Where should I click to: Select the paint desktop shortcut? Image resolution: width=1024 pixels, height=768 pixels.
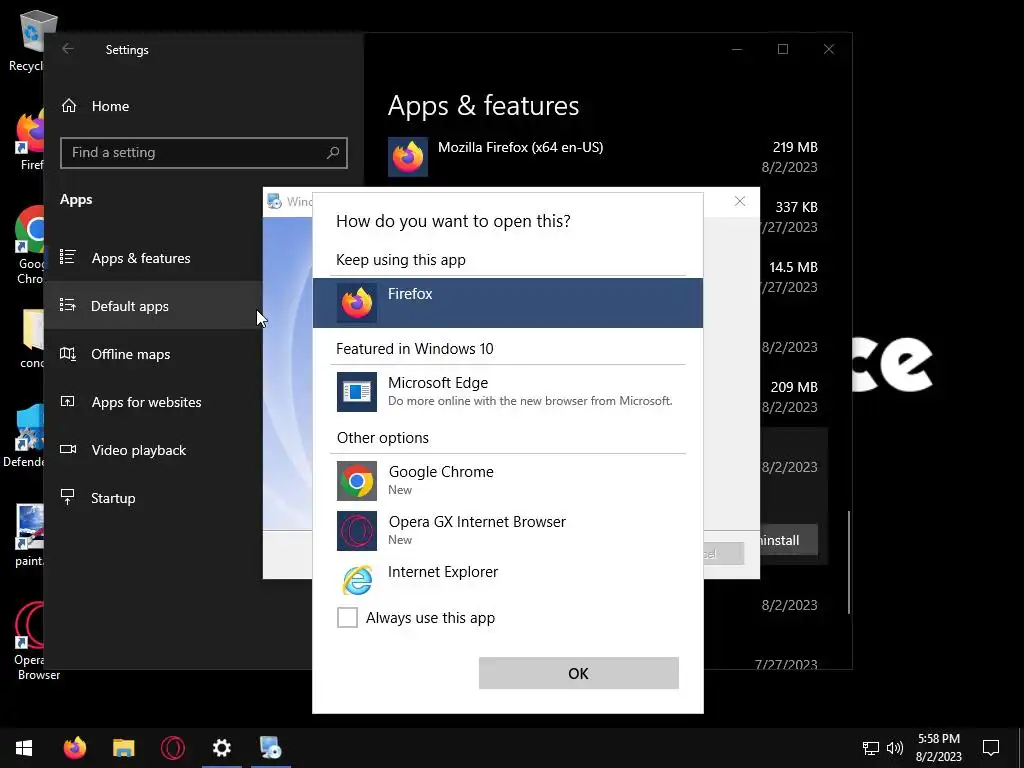[x=29, y=536]
